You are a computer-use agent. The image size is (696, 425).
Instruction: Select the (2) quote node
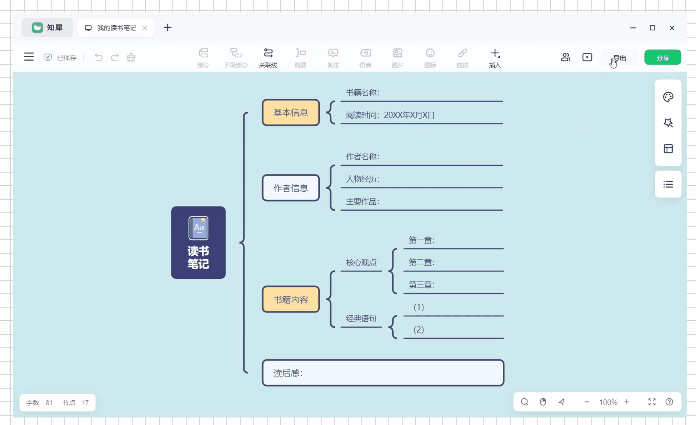pyautogui.click(x=453, y=330)
